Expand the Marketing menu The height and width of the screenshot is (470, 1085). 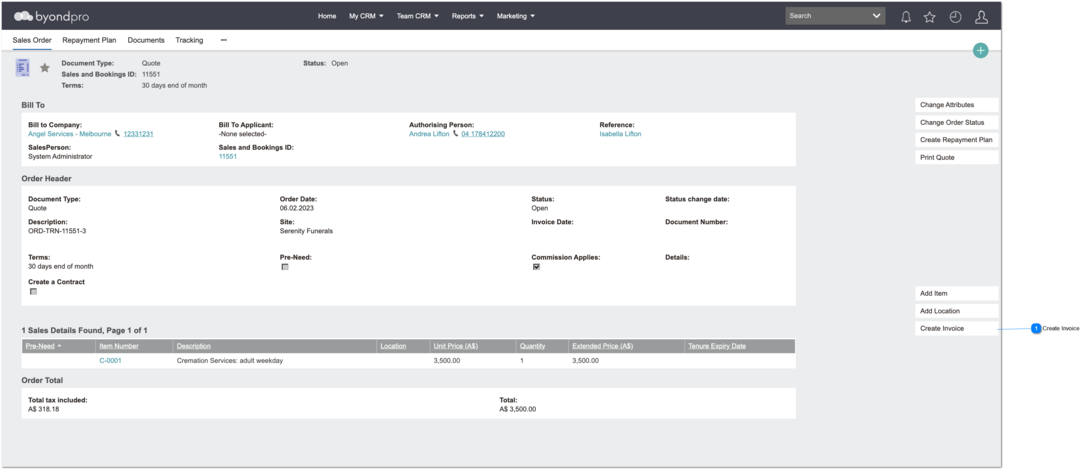[516, 16]
